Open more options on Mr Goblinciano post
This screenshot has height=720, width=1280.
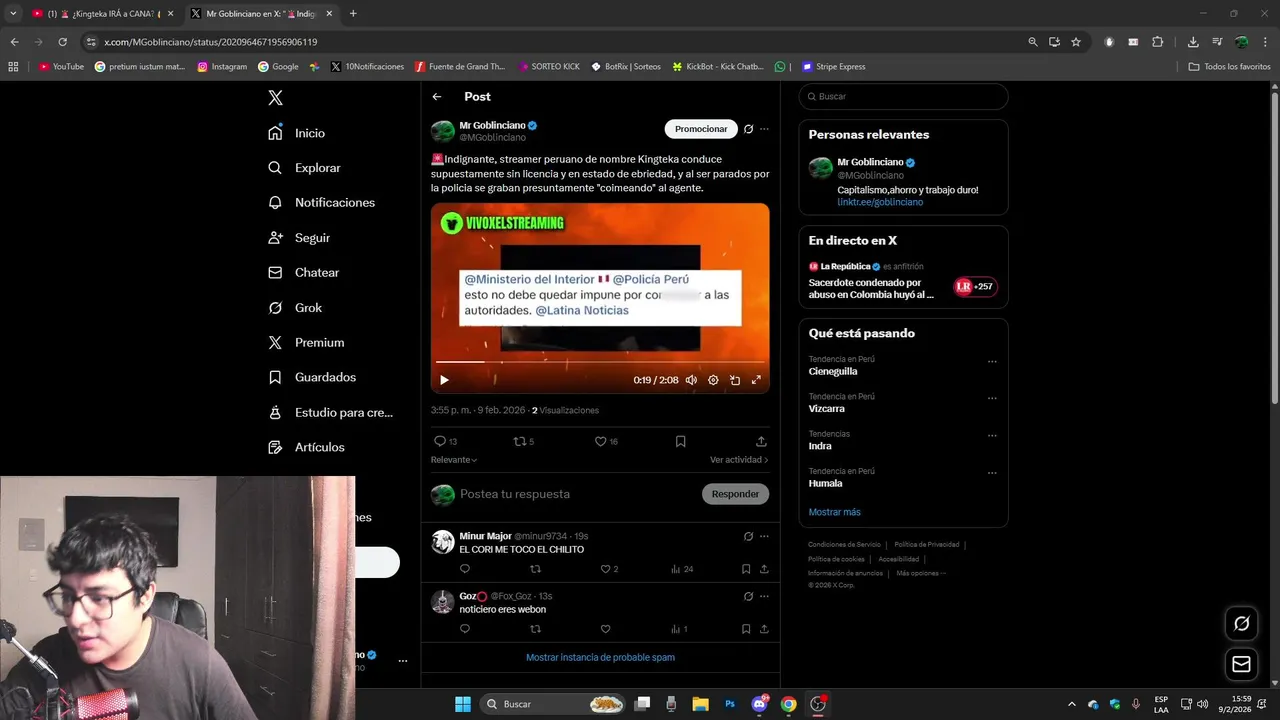(764, 129)
